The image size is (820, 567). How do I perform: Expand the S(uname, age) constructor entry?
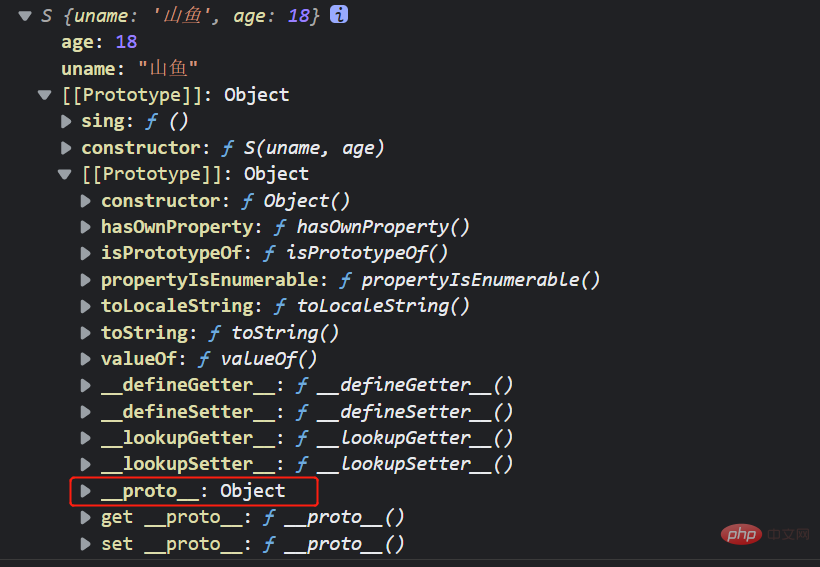click(66, 148)
